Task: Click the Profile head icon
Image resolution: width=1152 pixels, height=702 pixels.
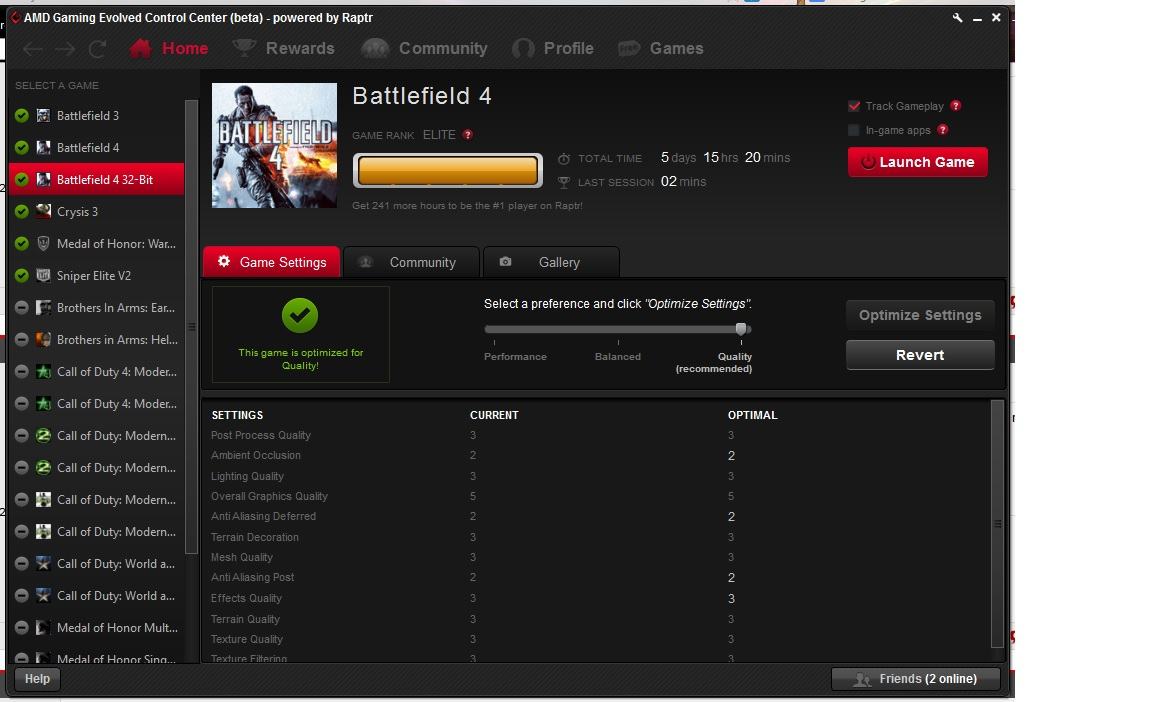Action: [x=523, y=48]
